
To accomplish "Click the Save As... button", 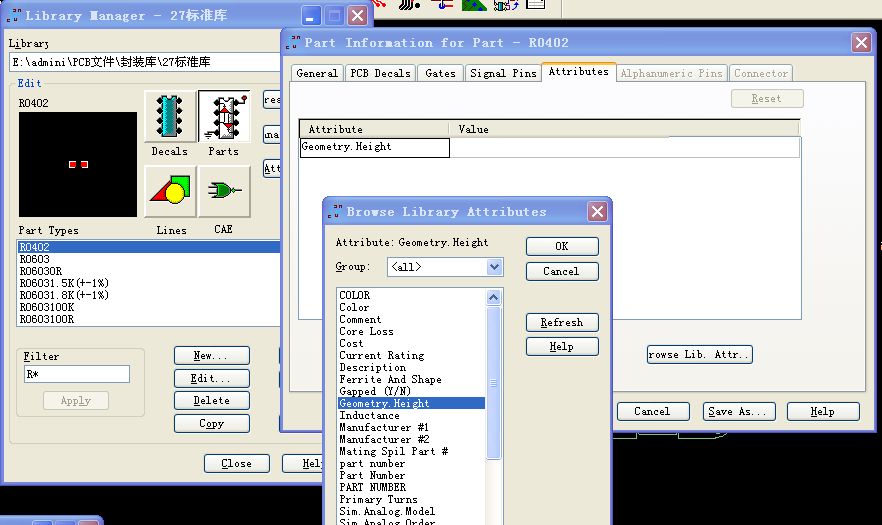I will (737, 411).
